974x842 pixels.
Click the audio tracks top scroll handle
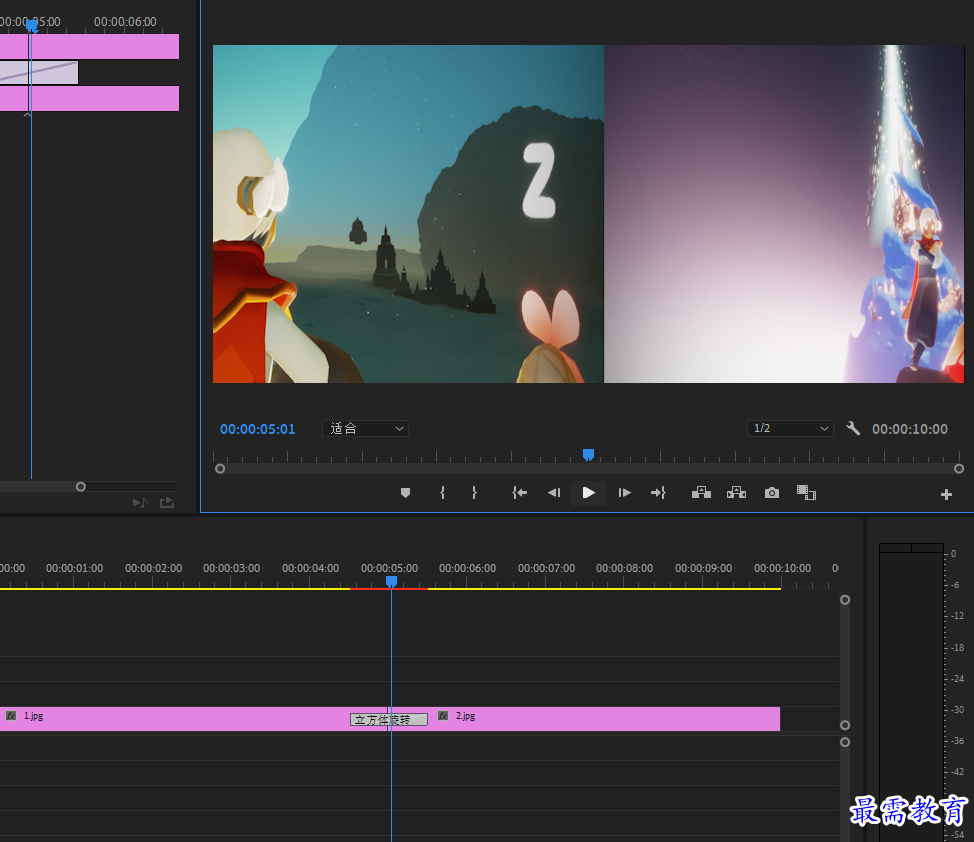click(x=845, y=742)
